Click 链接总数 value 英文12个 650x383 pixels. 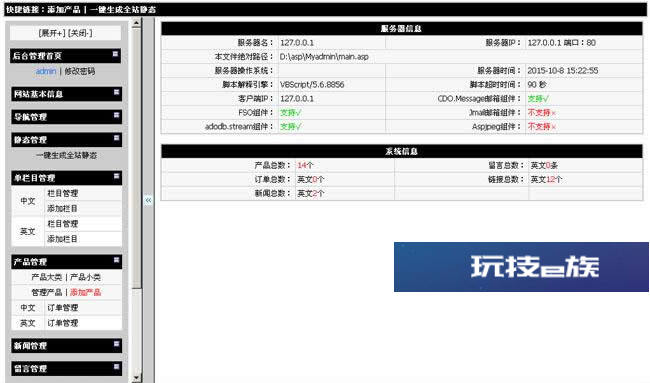546,179
